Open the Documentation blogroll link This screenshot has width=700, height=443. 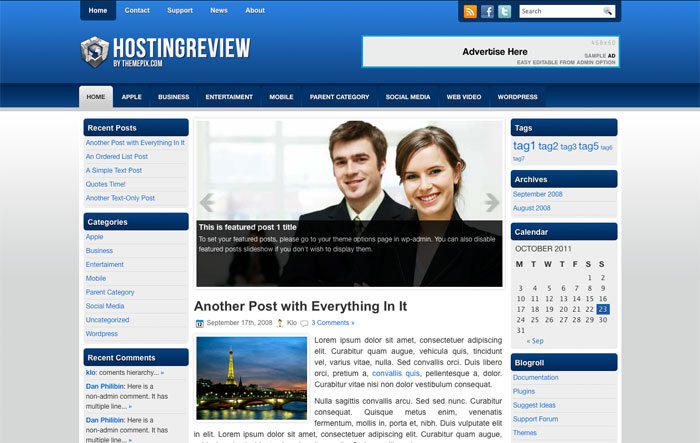point(536,378)
